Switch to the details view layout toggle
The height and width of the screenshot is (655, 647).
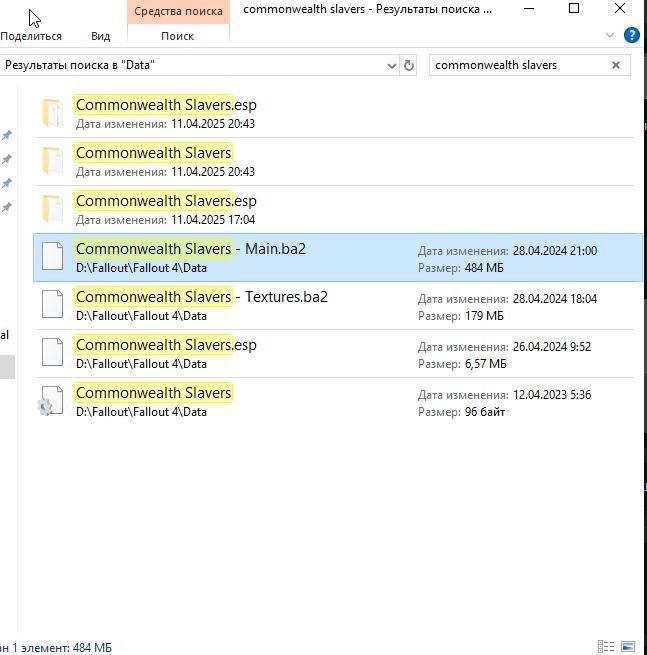tap(606, 647)
